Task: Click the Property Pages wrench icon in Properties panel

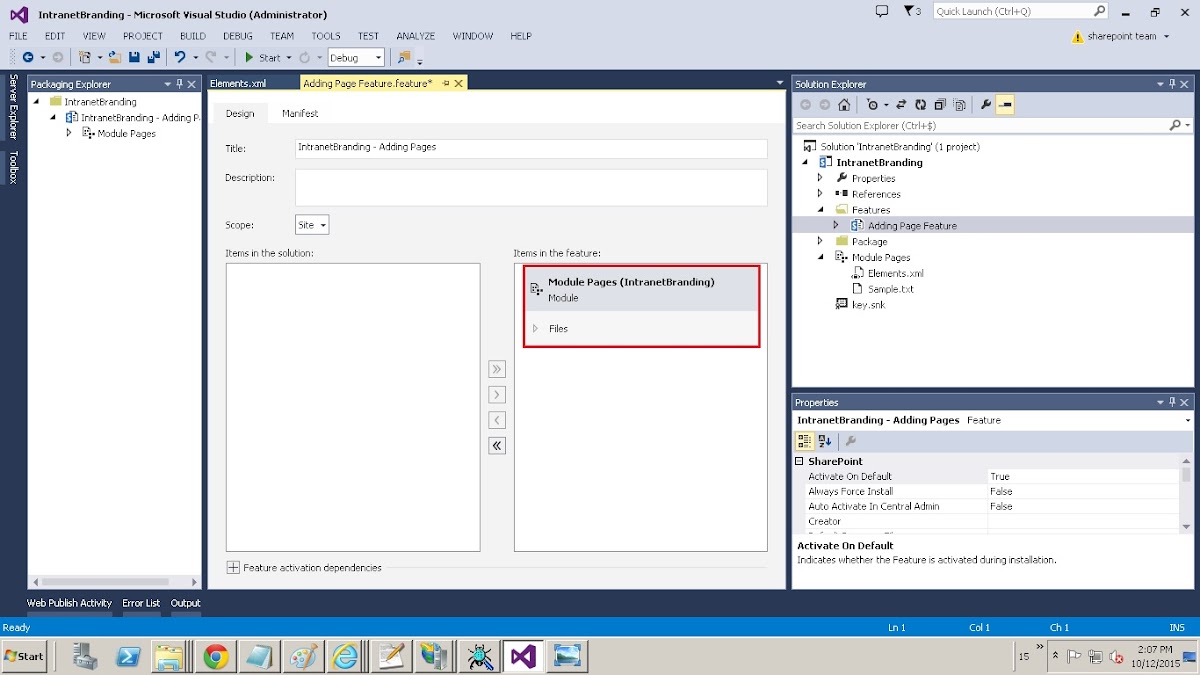Action: click(x=851, y=441)
